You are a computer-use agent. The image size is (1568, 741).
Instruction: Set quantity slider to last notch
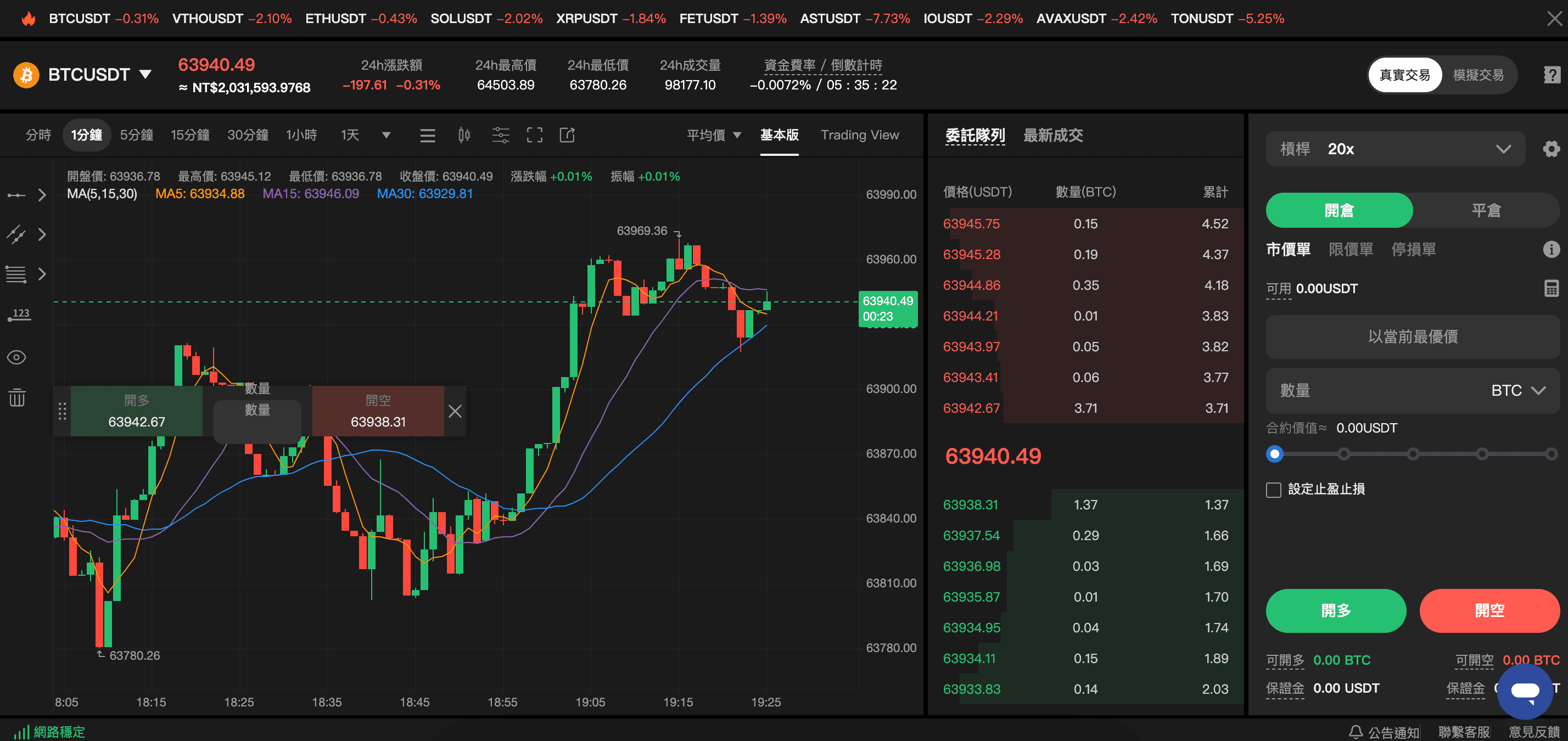tap(1551, 454)
